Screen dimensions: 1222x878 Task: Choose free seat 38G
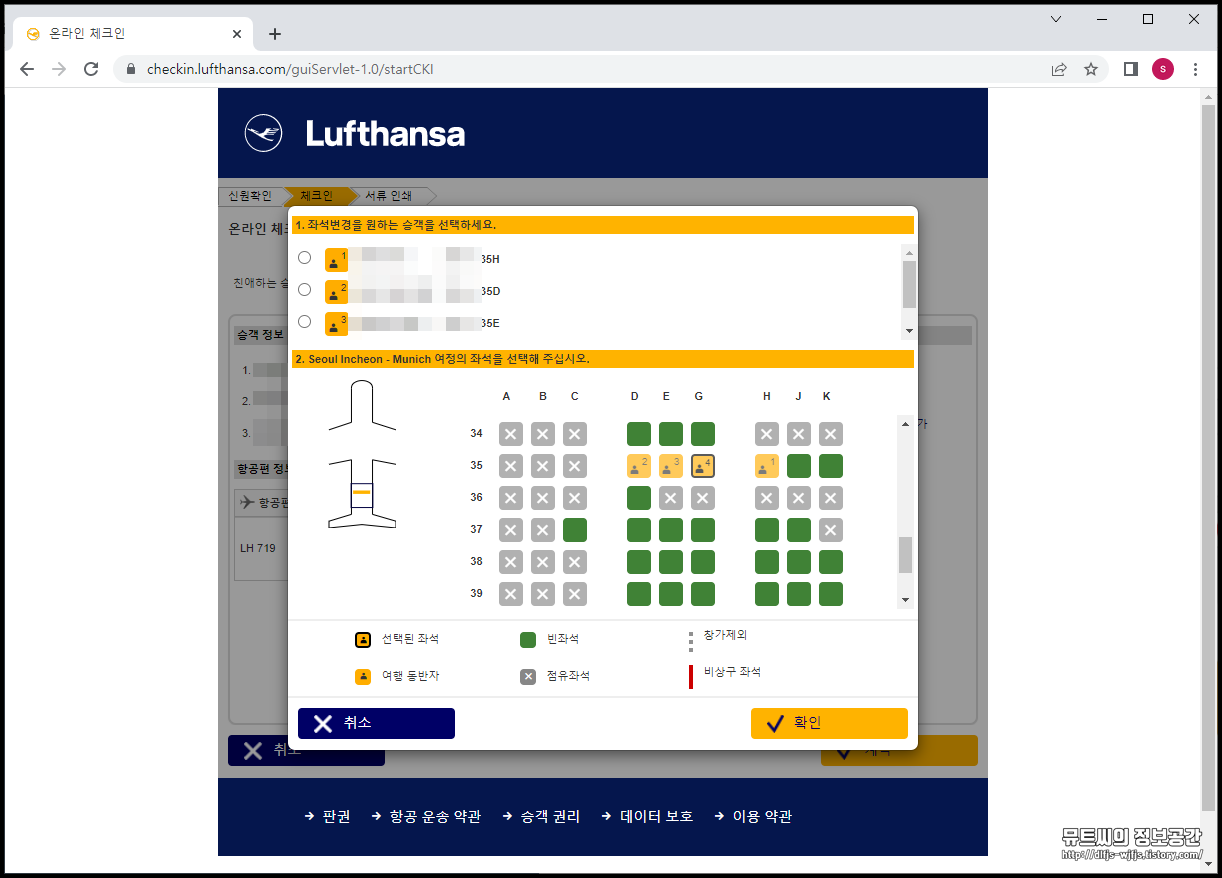703,562
